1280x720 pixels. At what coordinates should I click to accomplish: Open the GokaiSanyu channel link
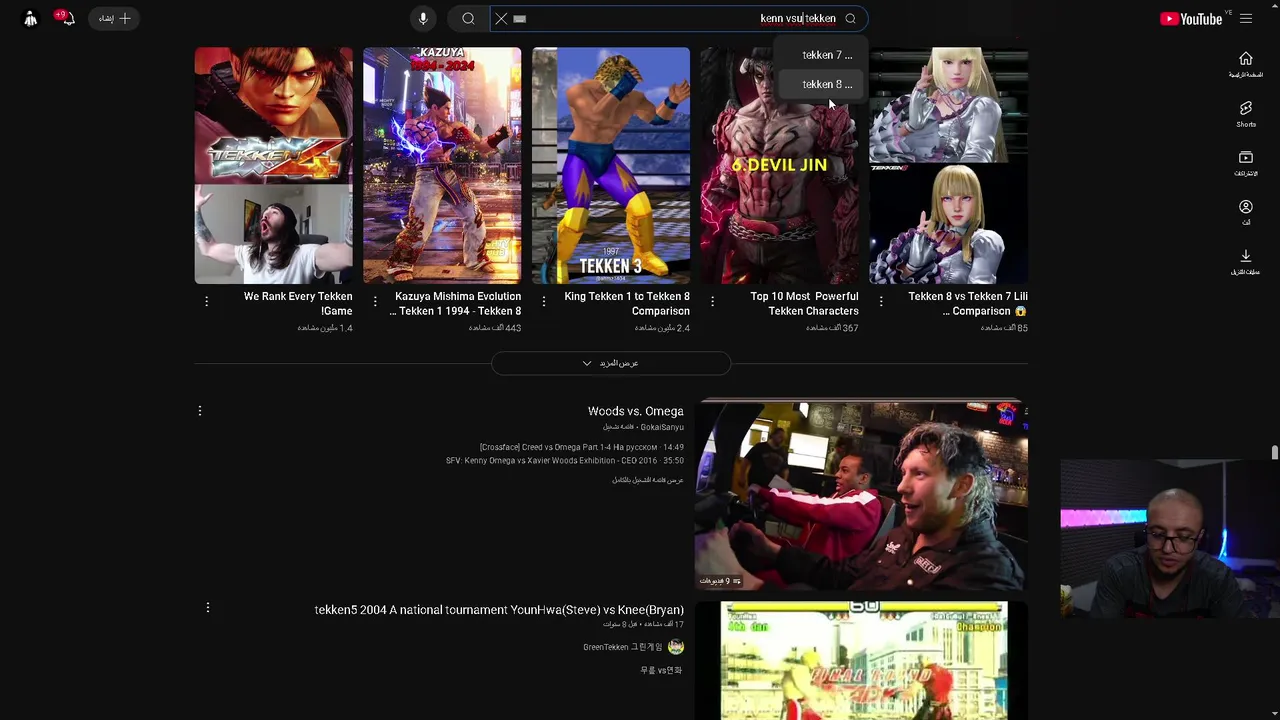tap(662, 427)
